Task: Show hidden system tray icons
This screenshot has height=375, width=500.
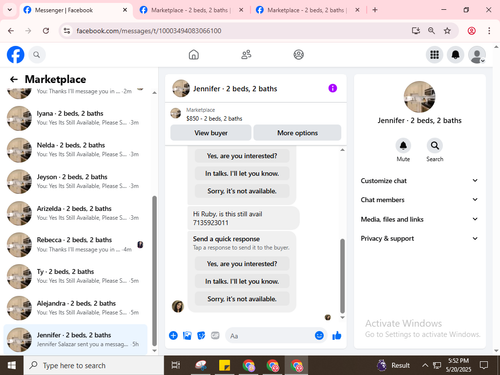Action: pyautogui.click(x=425, y=365)
